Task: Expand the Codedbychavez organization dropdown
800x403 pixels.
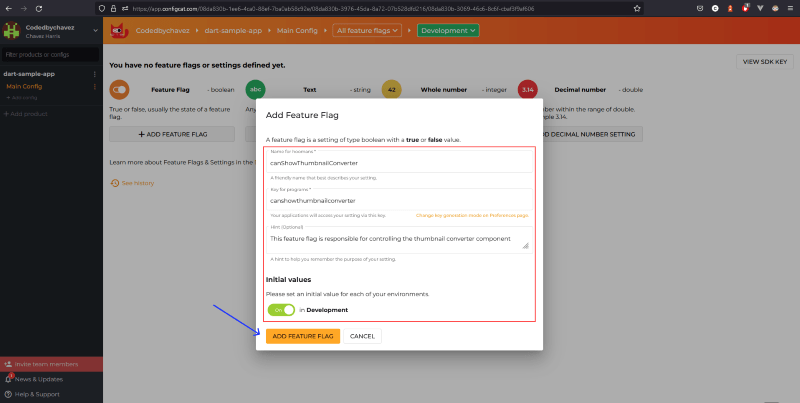Action: pyautogui.click(x=95, y=31)
